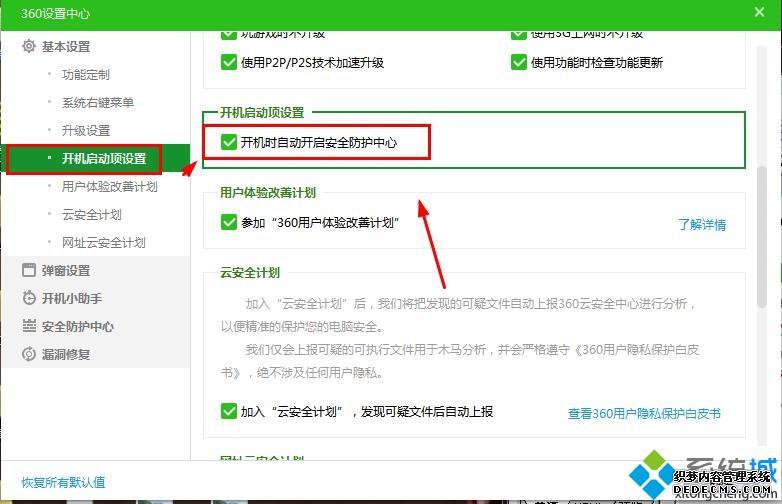This screenshot has width=782, height=504.
Task: Collapse the 基本设置 category
Action: point(65,46)
